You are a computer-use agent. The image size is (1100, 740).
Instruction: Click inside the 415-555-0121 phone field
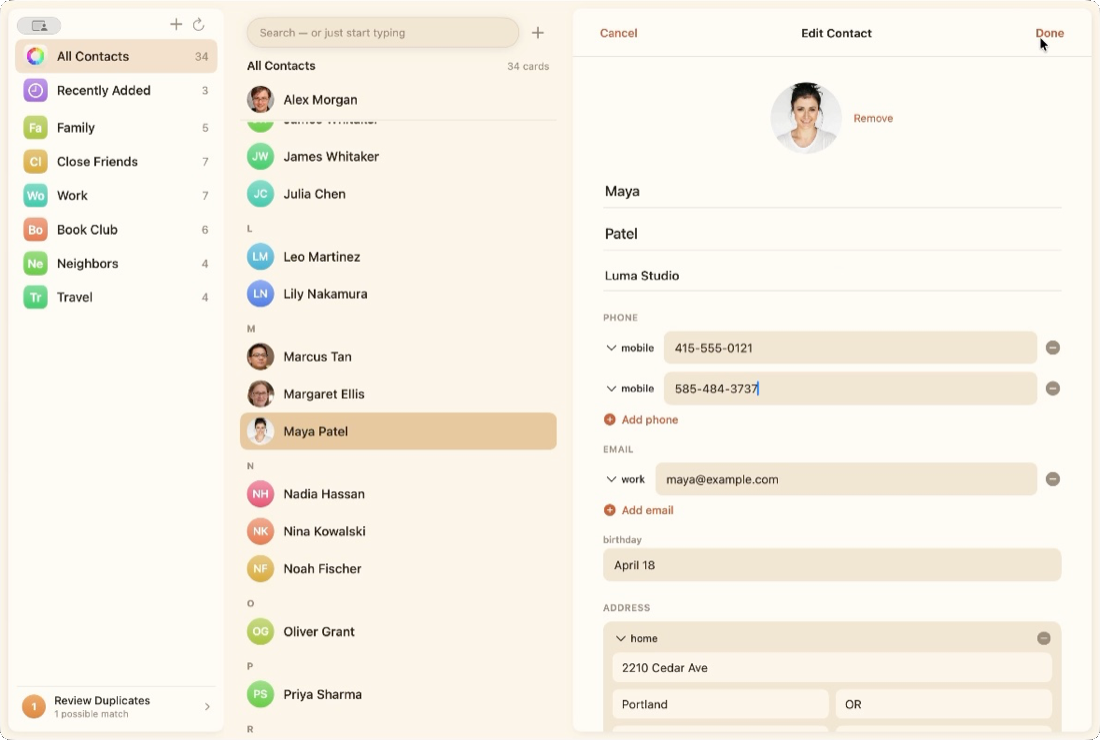850,348
